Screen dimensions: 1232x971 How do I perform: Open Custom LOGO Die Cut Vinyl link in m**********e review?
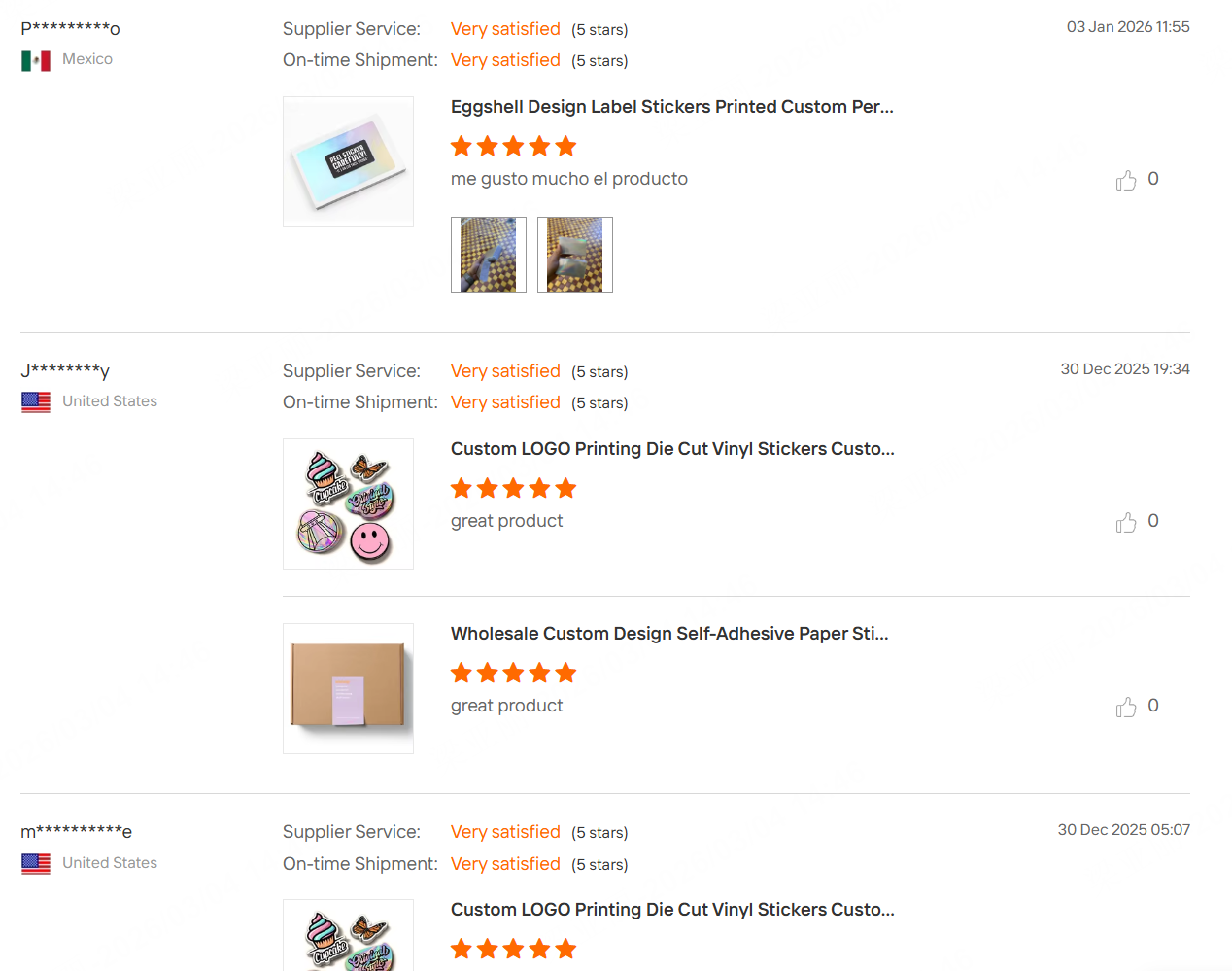point(672,910)
